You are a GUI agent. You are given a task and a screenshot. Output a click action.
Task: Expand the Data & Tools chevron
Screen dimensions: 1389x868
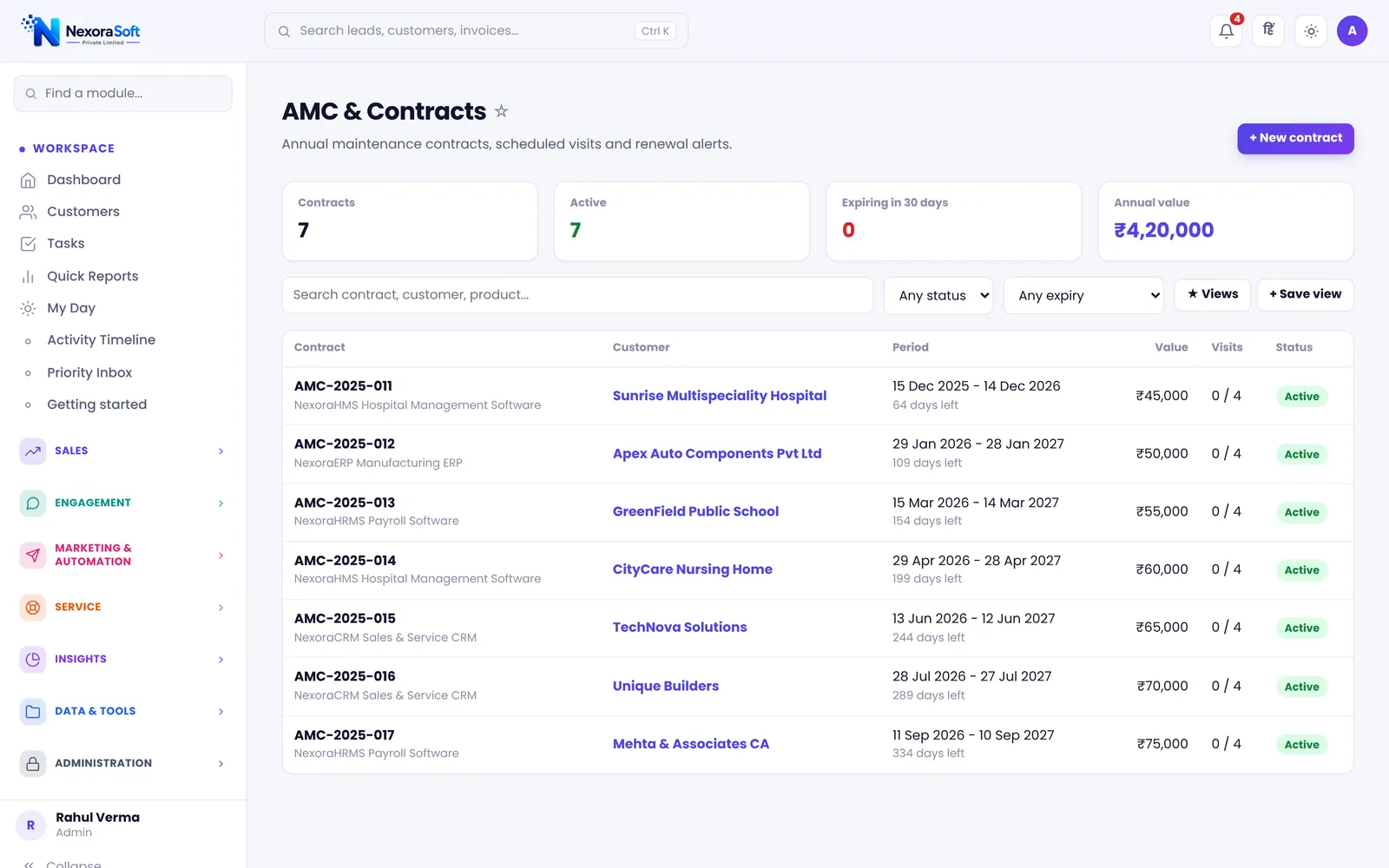(221, 711)
